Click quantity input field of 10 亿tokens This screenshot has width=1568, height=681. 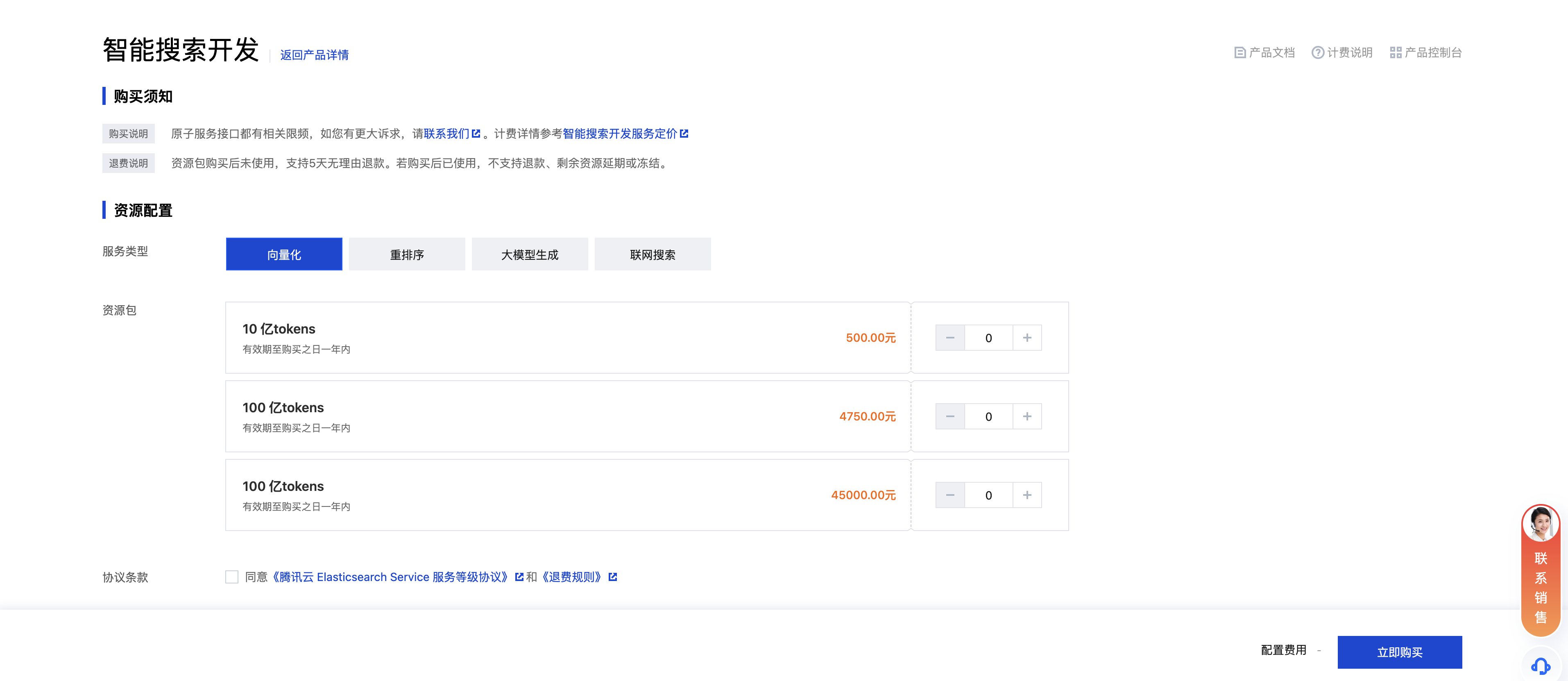pyautogui.click(x=988, y=338)
